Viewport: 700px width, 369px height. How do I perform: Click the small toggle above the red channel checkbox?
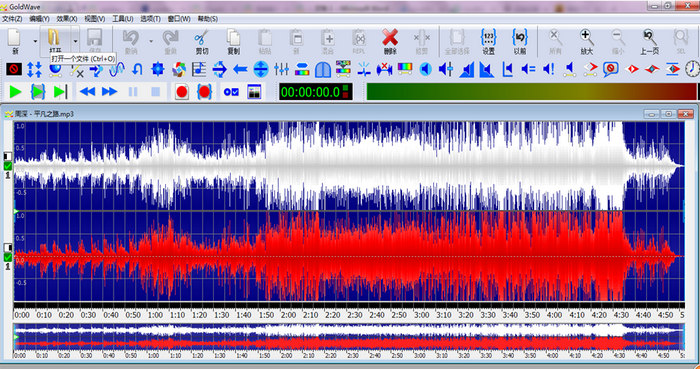pyautogui.click(x=8, y=247)
